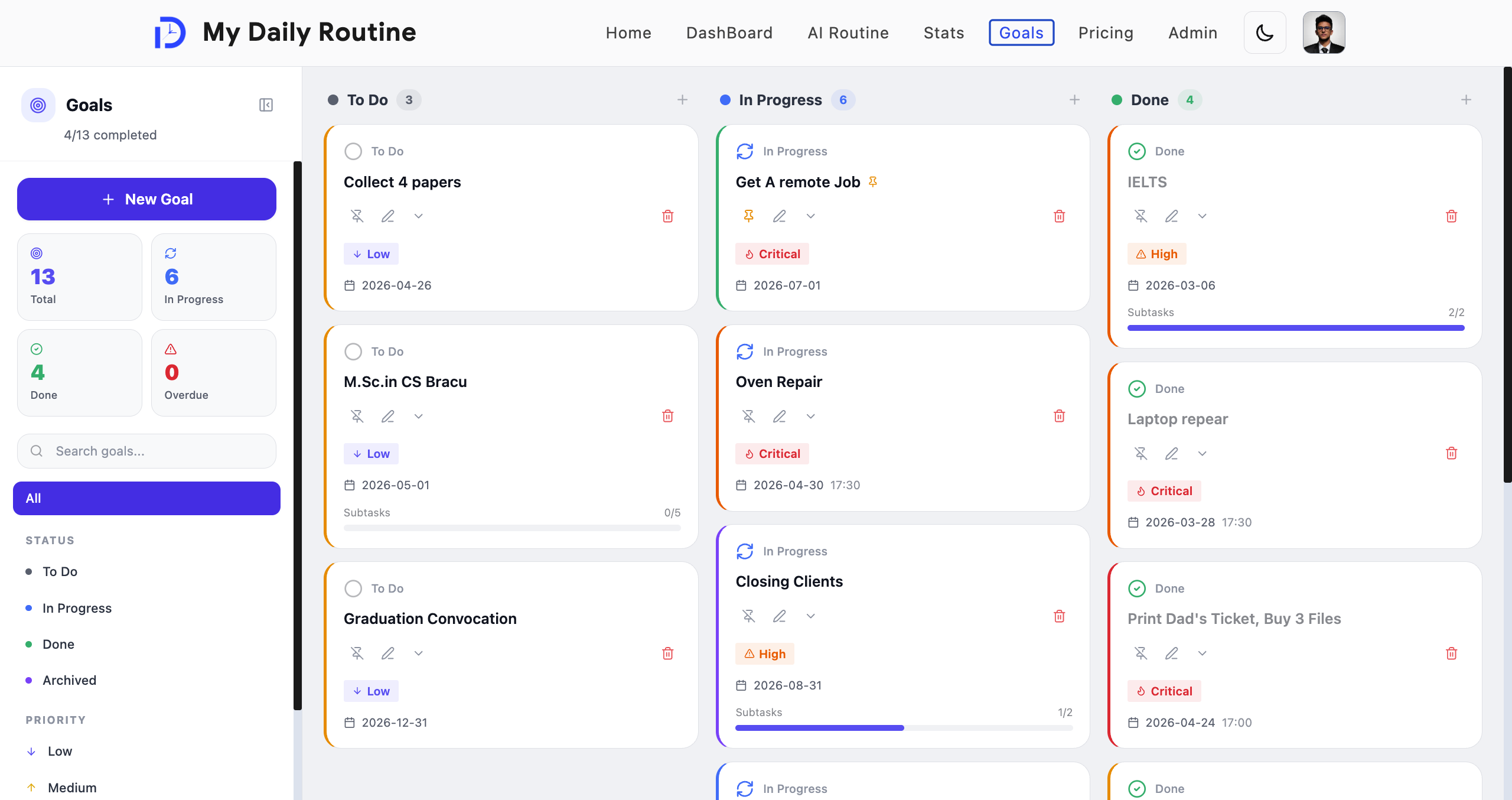Expand the Graduation Convocation card options
This screenshot has height=800, width=1512.
(419, 653)
